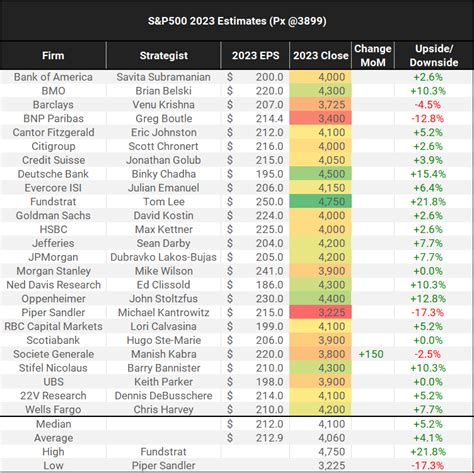The width and height of the screenshot is (474, 473).
Task: Select the Upside/Downside column header
Action: click(434, 55)
